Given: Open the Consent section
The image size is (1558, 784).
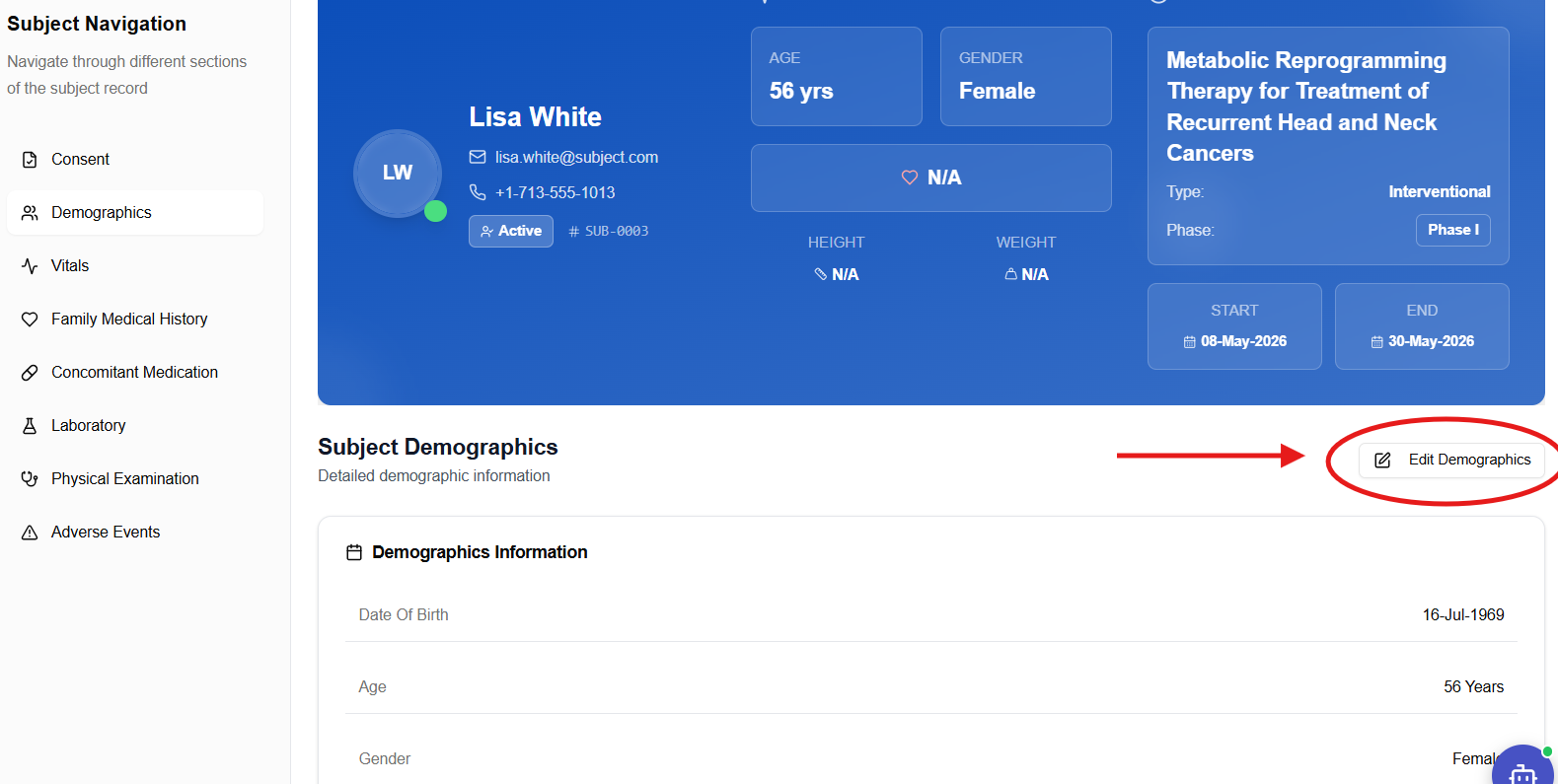Looking at the screenshot, I should coord(135,159).
